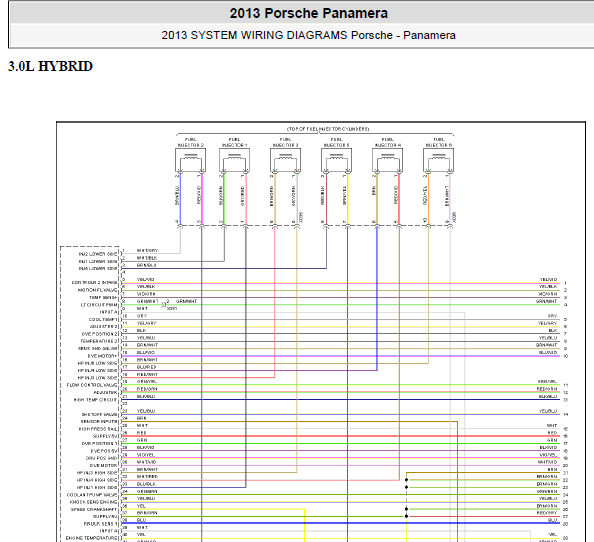Click the "HIGH TEMP CIRCUIT" pin label
The image size is (594, 542).
tap(96, 400)
